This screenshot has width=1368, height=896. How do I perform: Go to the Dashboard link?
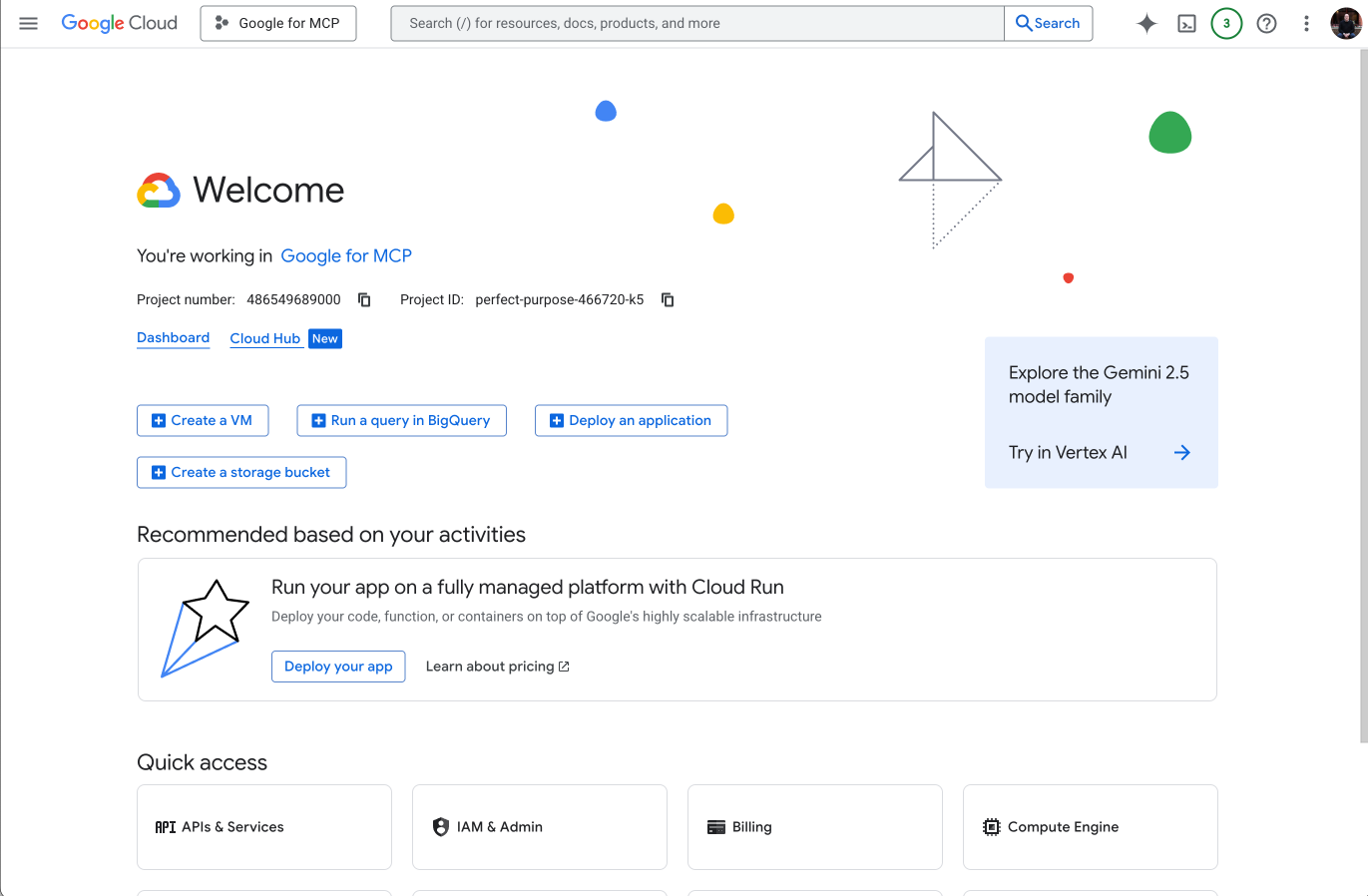(173, 338)
